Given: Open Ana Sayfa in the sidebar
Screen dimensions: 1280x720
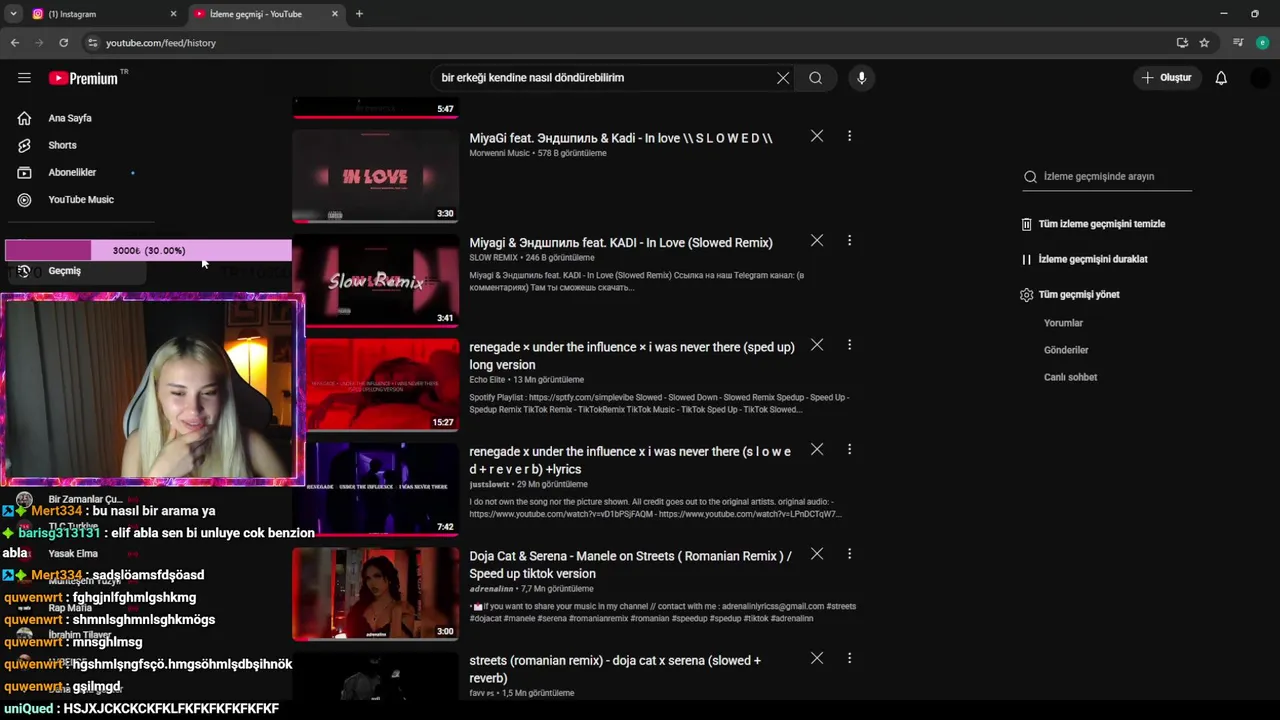Looking at the screenshot, I should click(70, 118).
